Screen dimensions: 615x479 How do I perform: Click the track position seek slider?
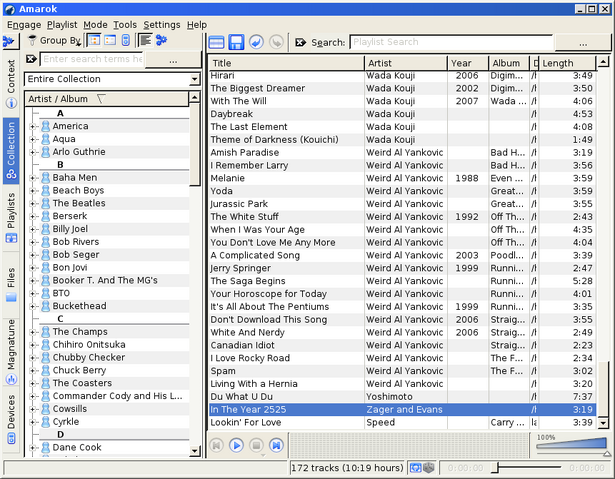[x=527, y=468]
